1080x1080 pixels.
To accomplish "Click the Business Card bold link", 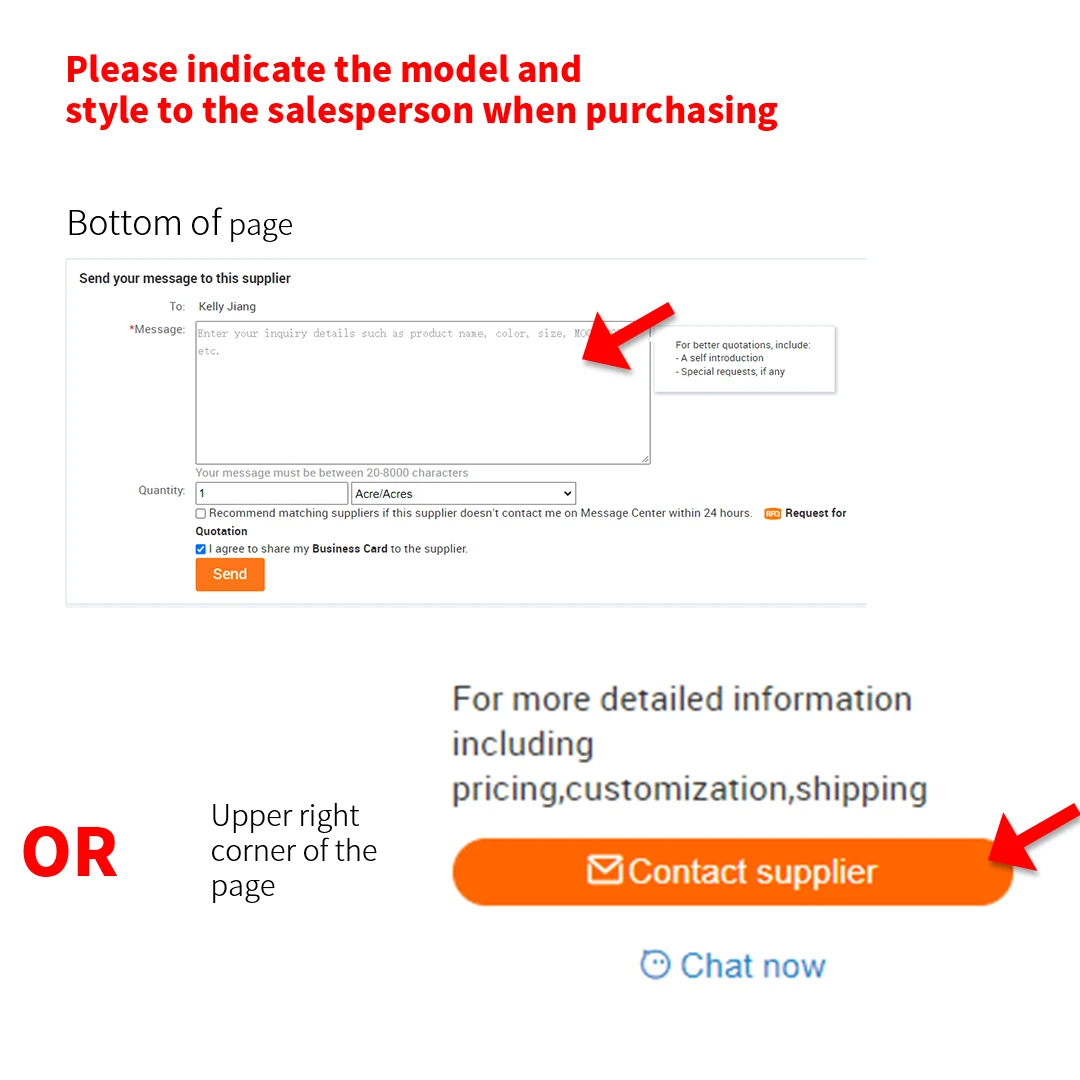I will click(350, 549).
